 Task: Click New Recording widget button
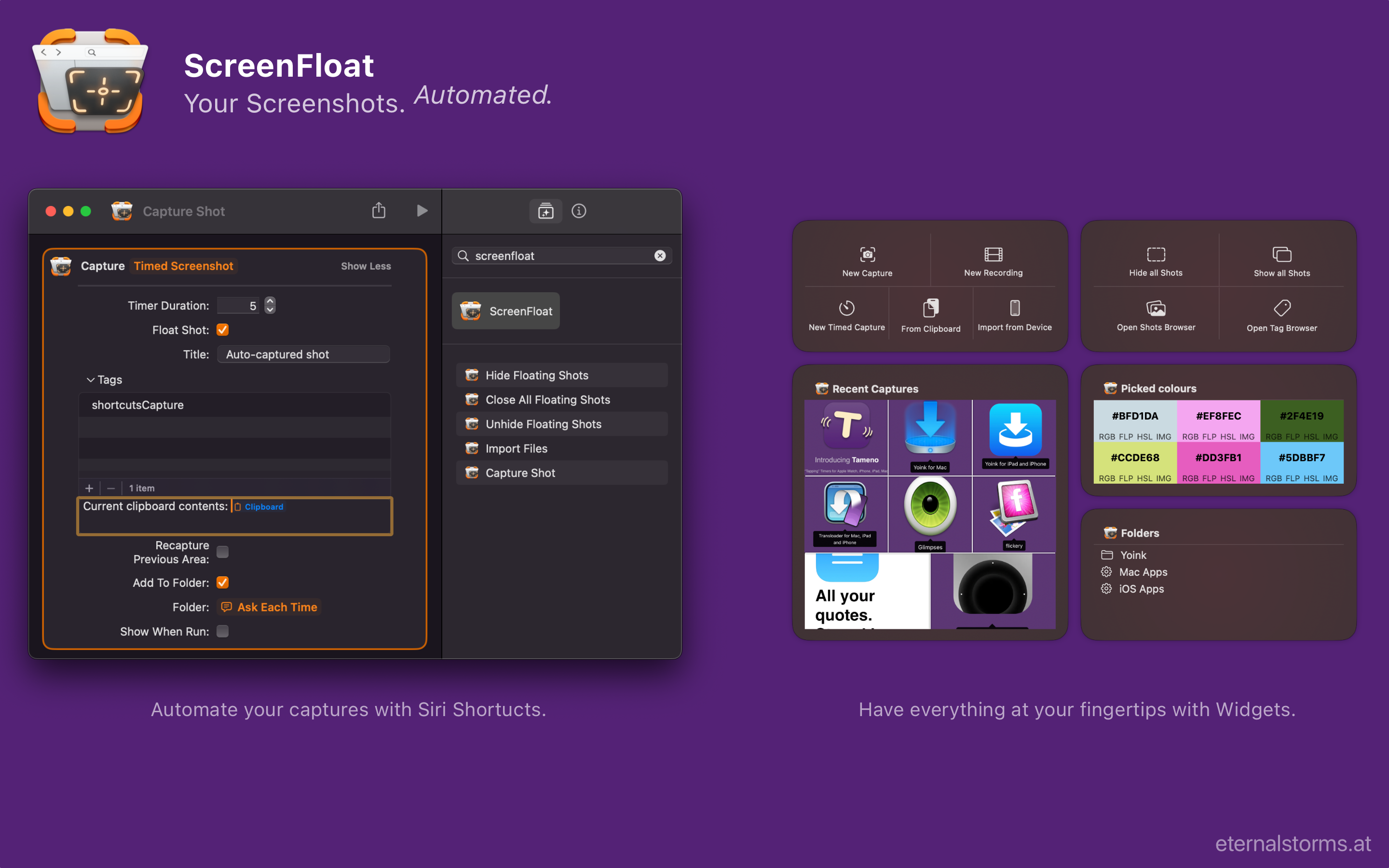click(993, 261)
